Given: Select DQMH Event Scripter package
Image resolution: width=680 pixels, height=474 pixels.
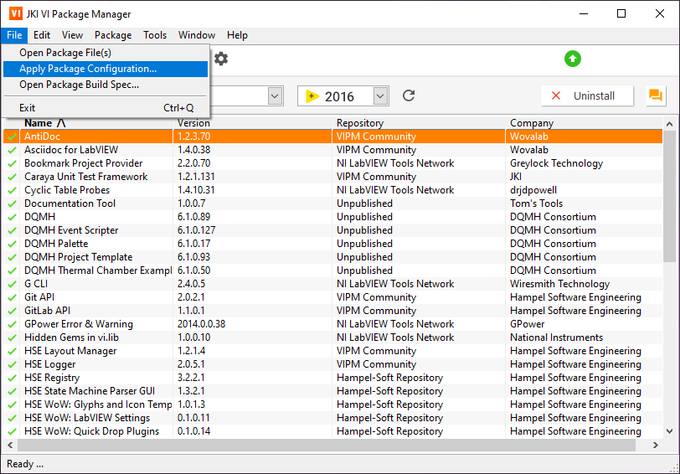Looking at the screenshot, I should click(x=333, y=230).
